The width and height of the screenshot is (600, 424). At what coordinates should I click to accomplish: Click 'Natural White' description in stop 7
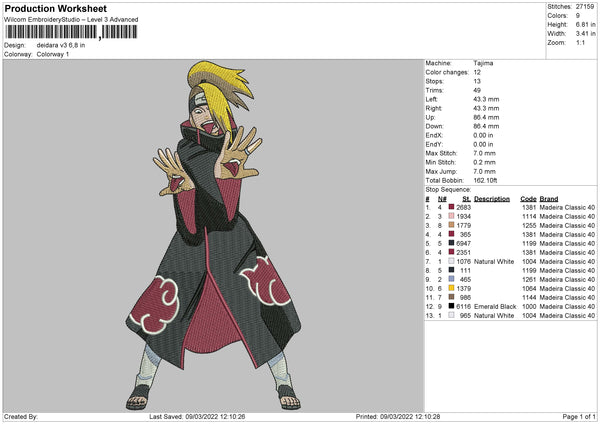point(494,261)
